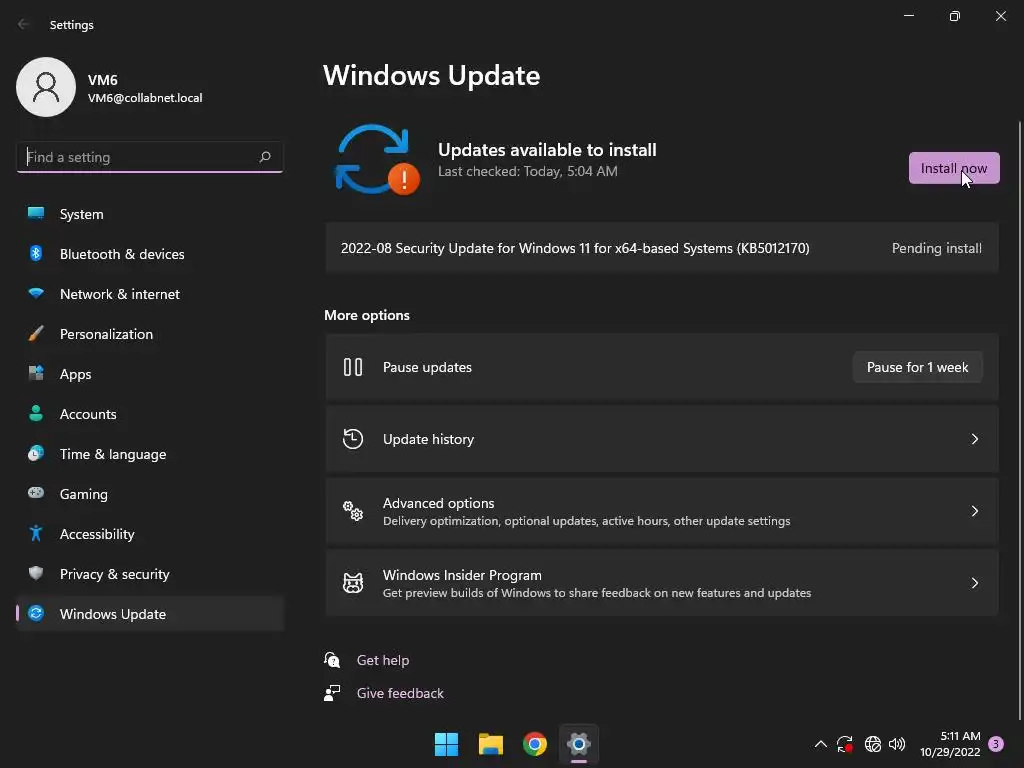This screenshot has height=768, width=1024.
Task: Open the Windows Insider Program chevron
Action: (x=974, y=583)
